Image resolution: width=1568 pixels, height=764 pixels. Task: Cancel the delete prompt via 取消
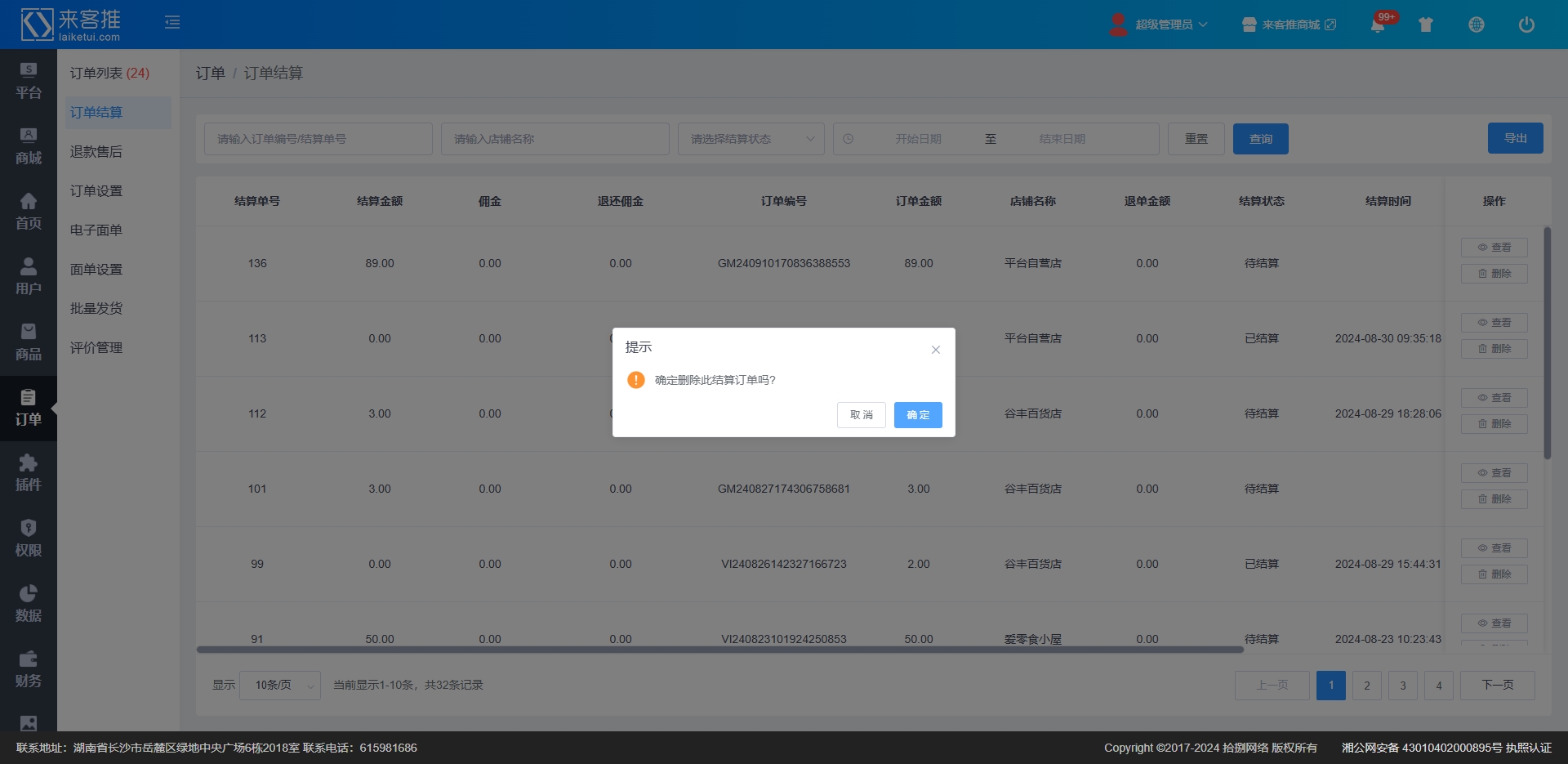[x=861, y=415]
